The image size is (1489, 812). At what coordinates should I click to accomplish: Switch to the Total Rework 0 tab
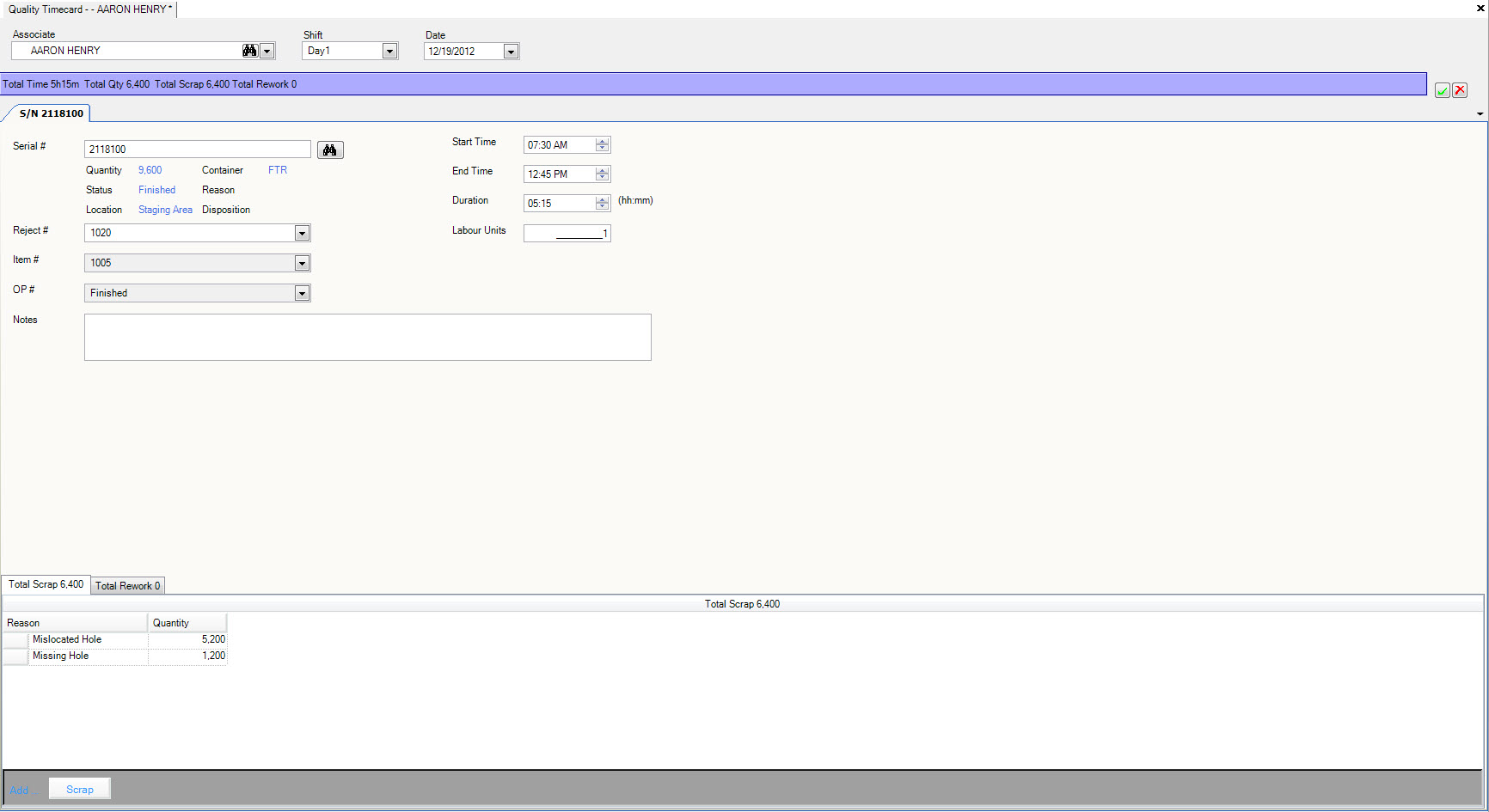pyautogui.click(x=127, y=586)
